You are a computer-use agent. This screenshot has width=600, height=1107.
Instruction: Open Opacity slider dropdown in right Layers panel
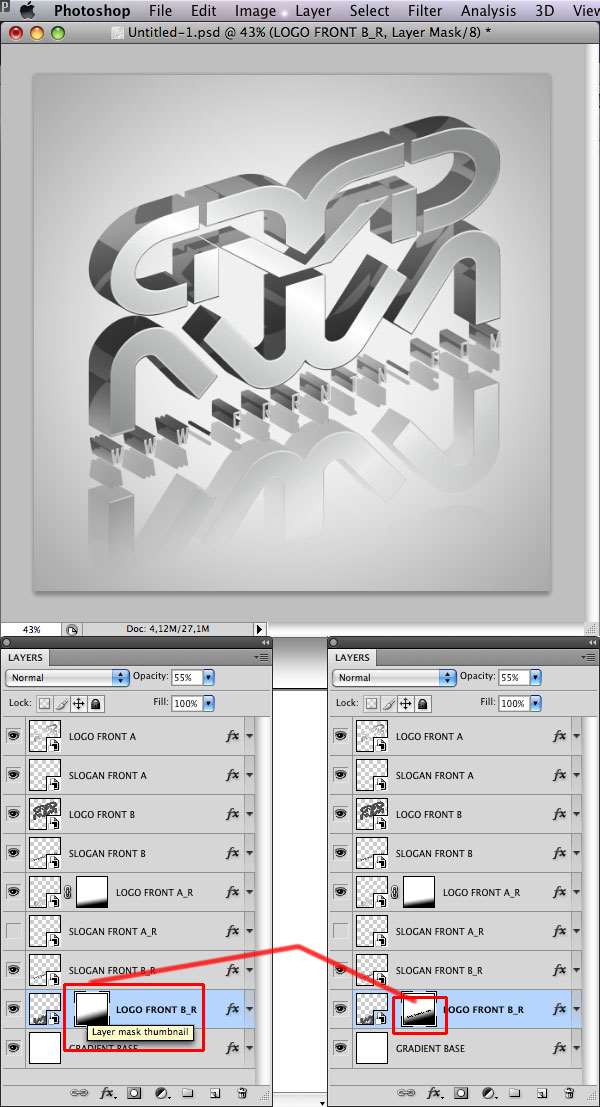(536, 677)
